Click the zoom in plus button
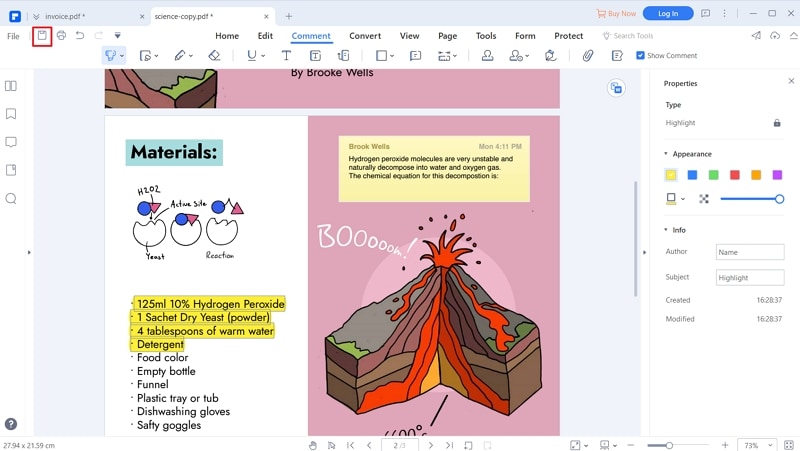 click(x=725, y=445)
